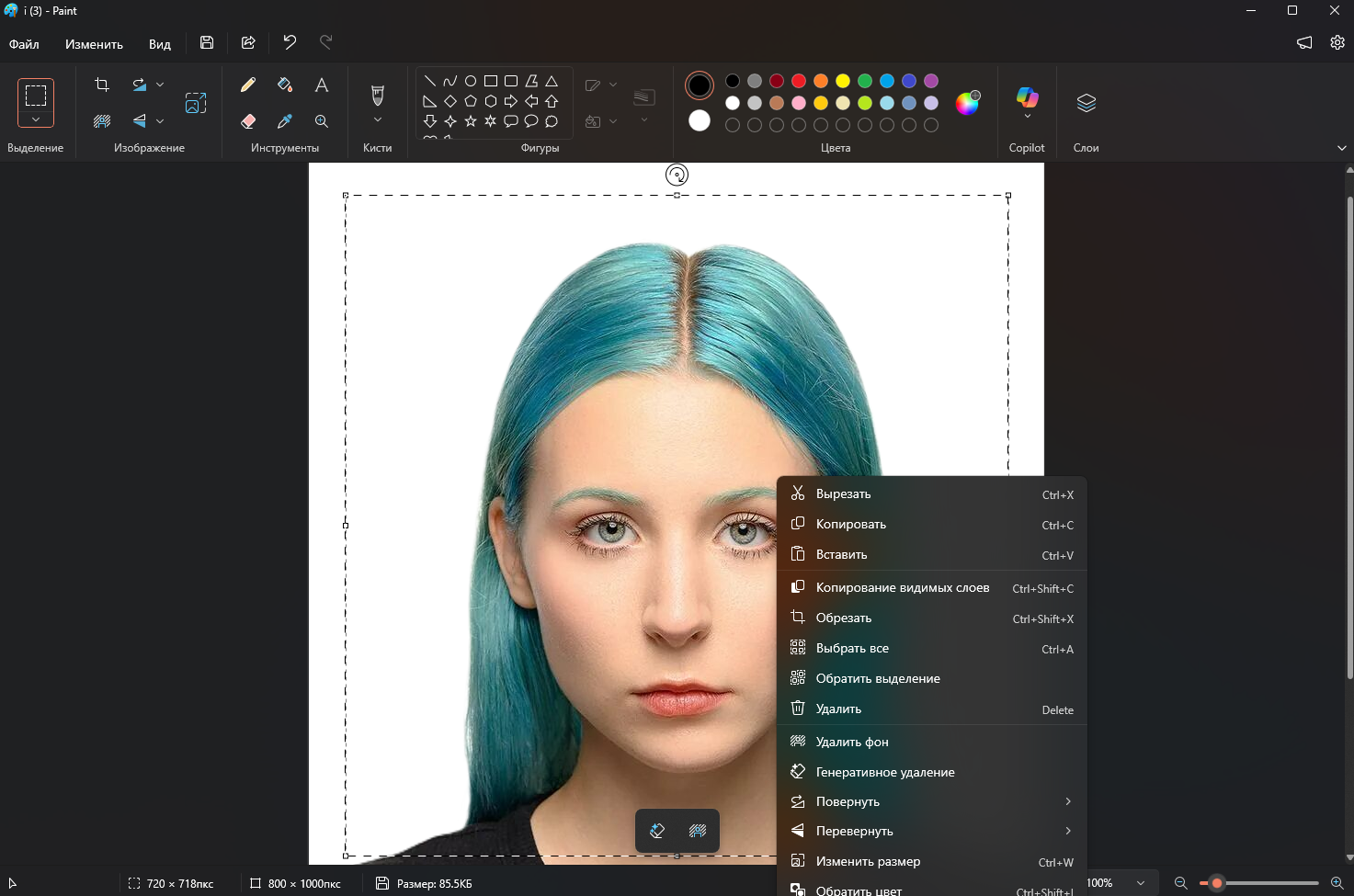
Task: Click the image creator icon in ribbon
Action: 196,103
